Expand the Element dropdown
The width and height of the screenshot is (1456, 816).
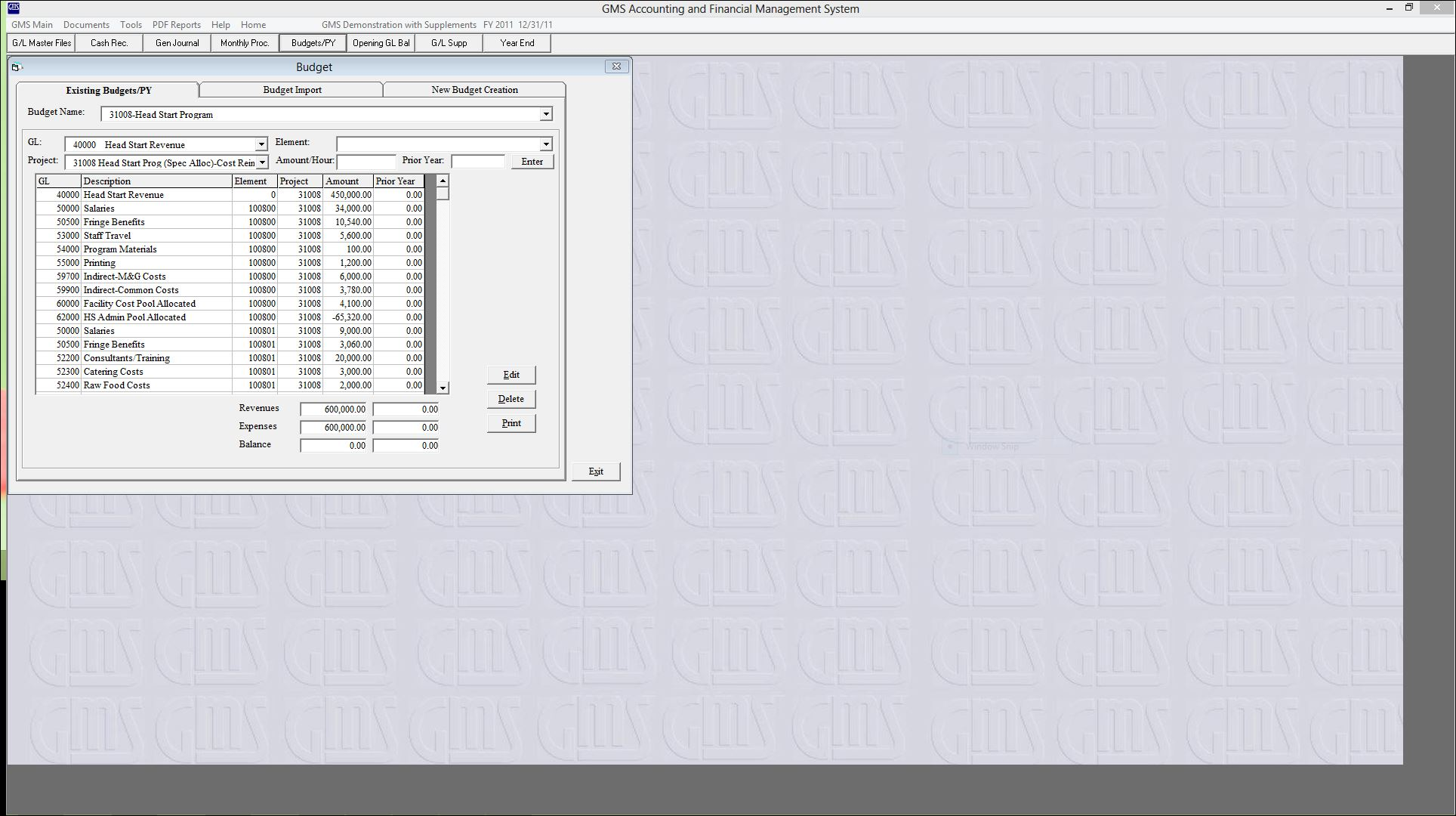tap(545, 144)
